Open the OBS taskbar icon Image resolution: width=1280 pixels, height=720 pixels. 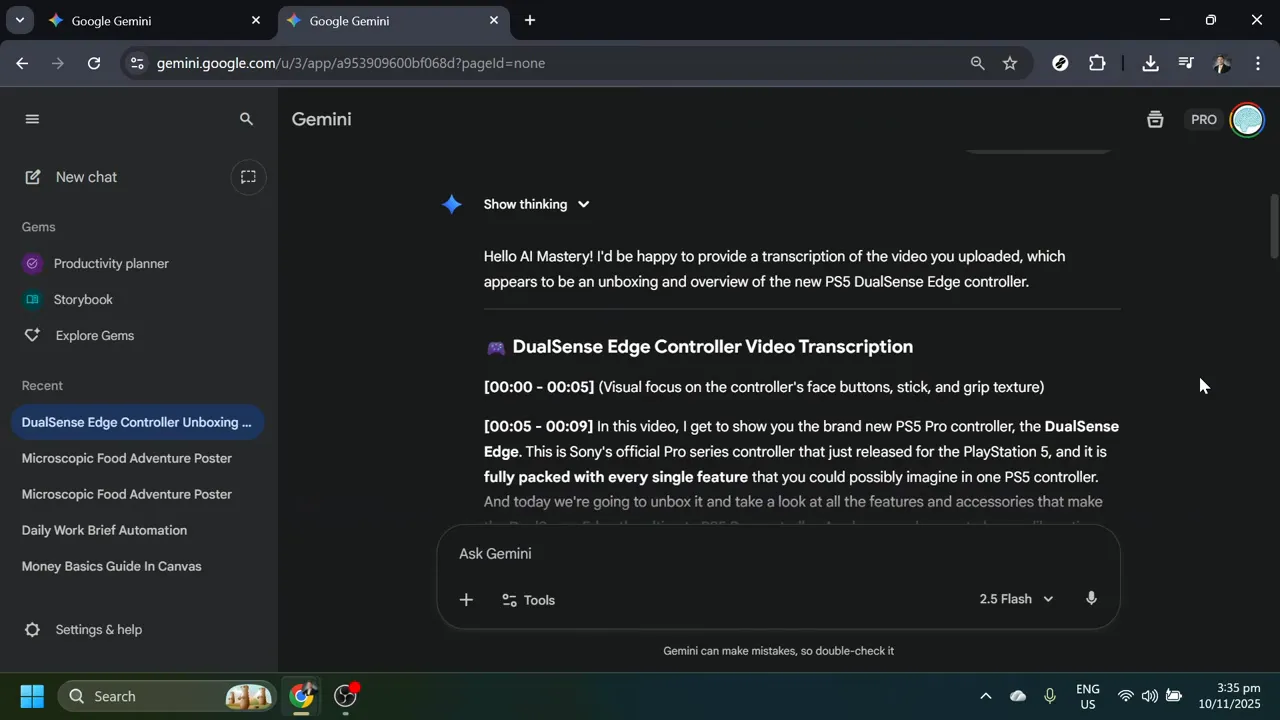click(x=346, y=696)
